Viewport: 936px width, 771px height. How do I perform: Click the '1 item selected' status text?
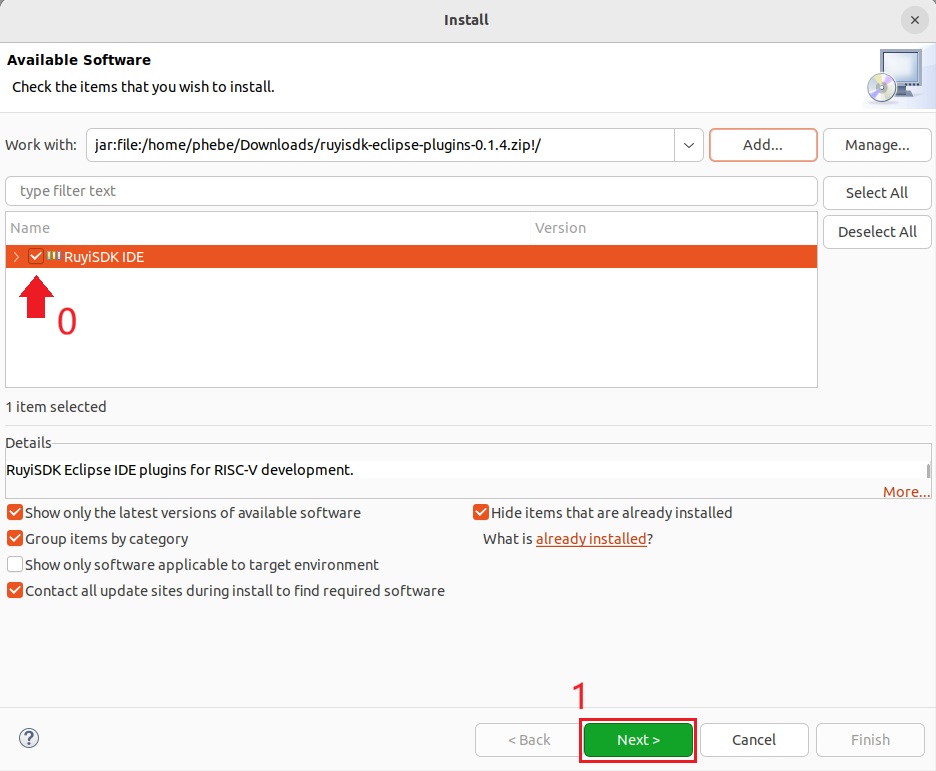pos(56,407)
